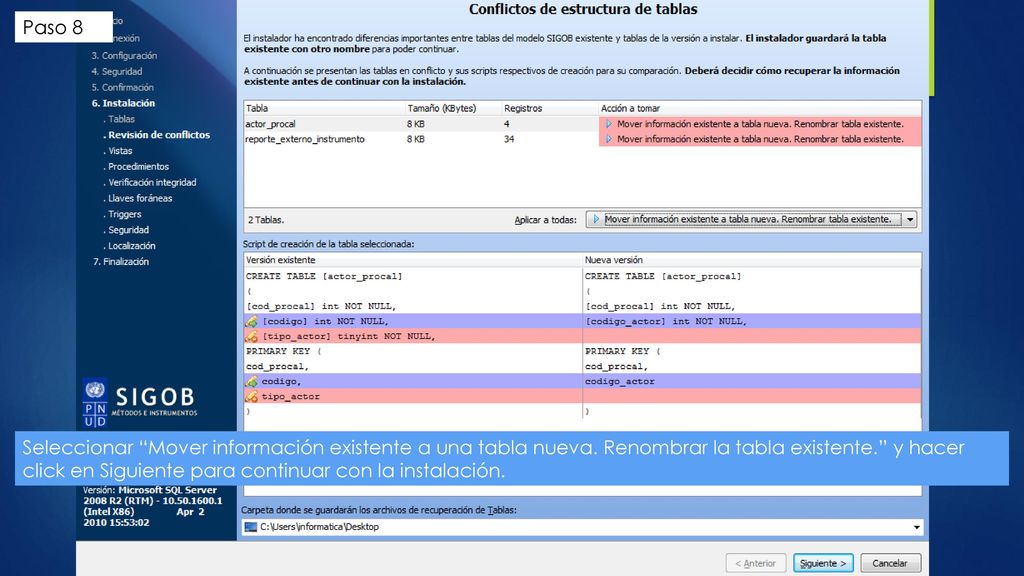Select the Localización substep
The image size is (1024, 576).
pos(130,246)
